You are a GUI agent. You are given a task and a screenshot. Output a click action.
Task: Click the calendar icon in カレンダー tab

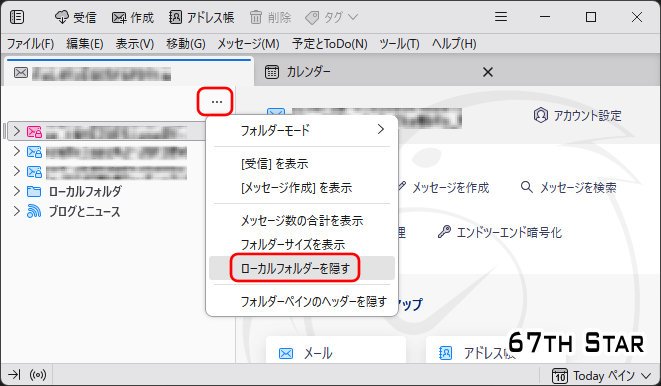[x=272, y=72]
